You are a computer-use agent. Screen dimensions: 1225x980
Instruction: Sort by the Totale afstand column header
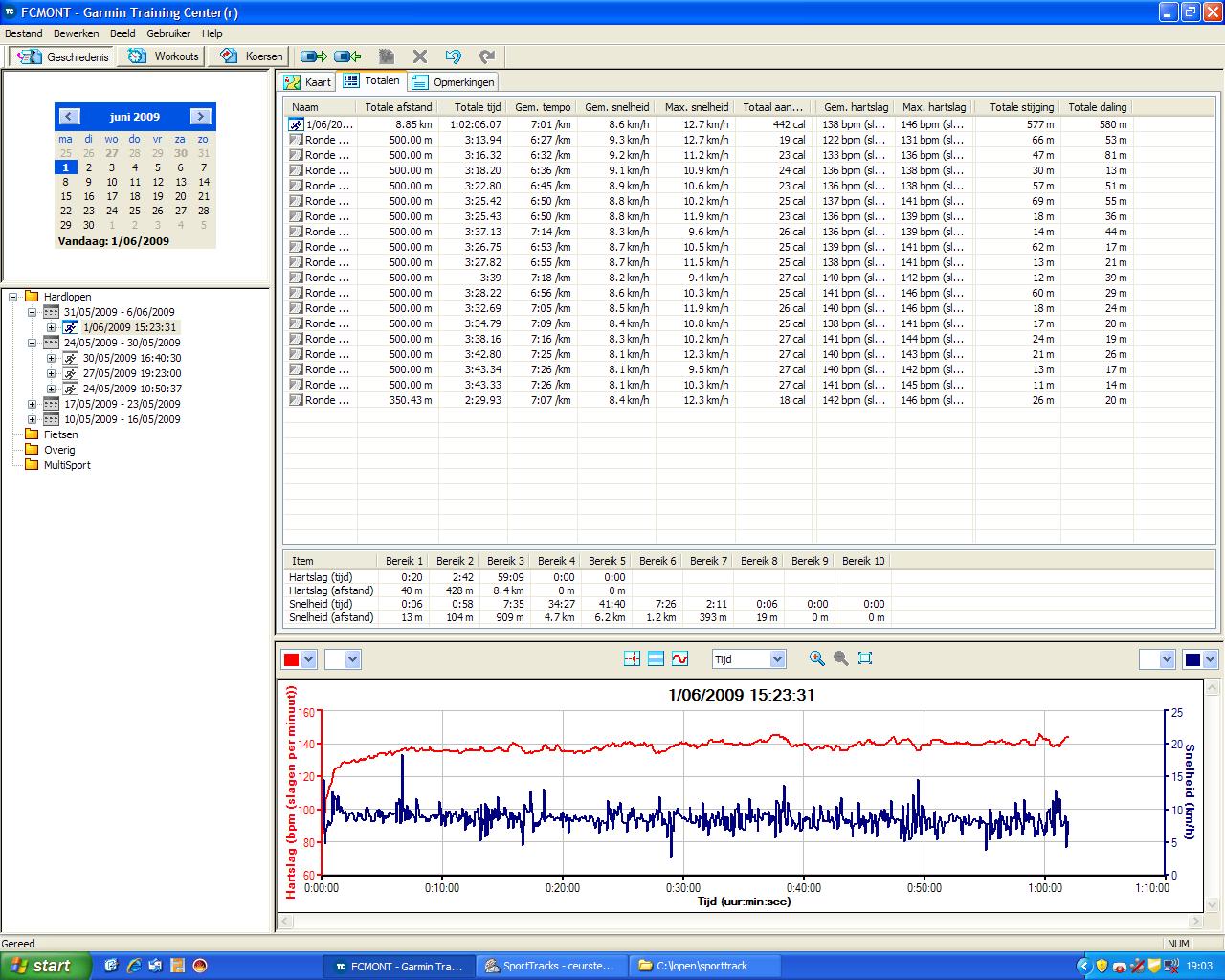point(398,107)
